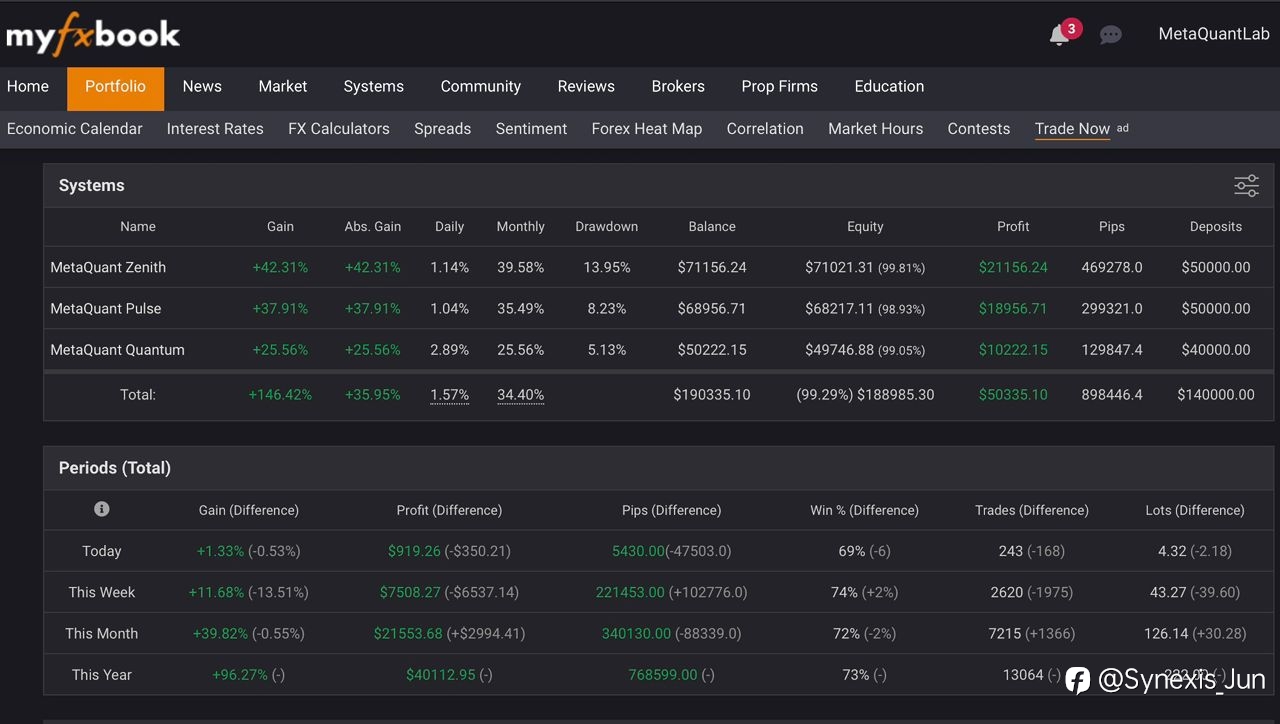Screen dimensions: 1280x724
Task: Open the Community menu
Action: 480,87
